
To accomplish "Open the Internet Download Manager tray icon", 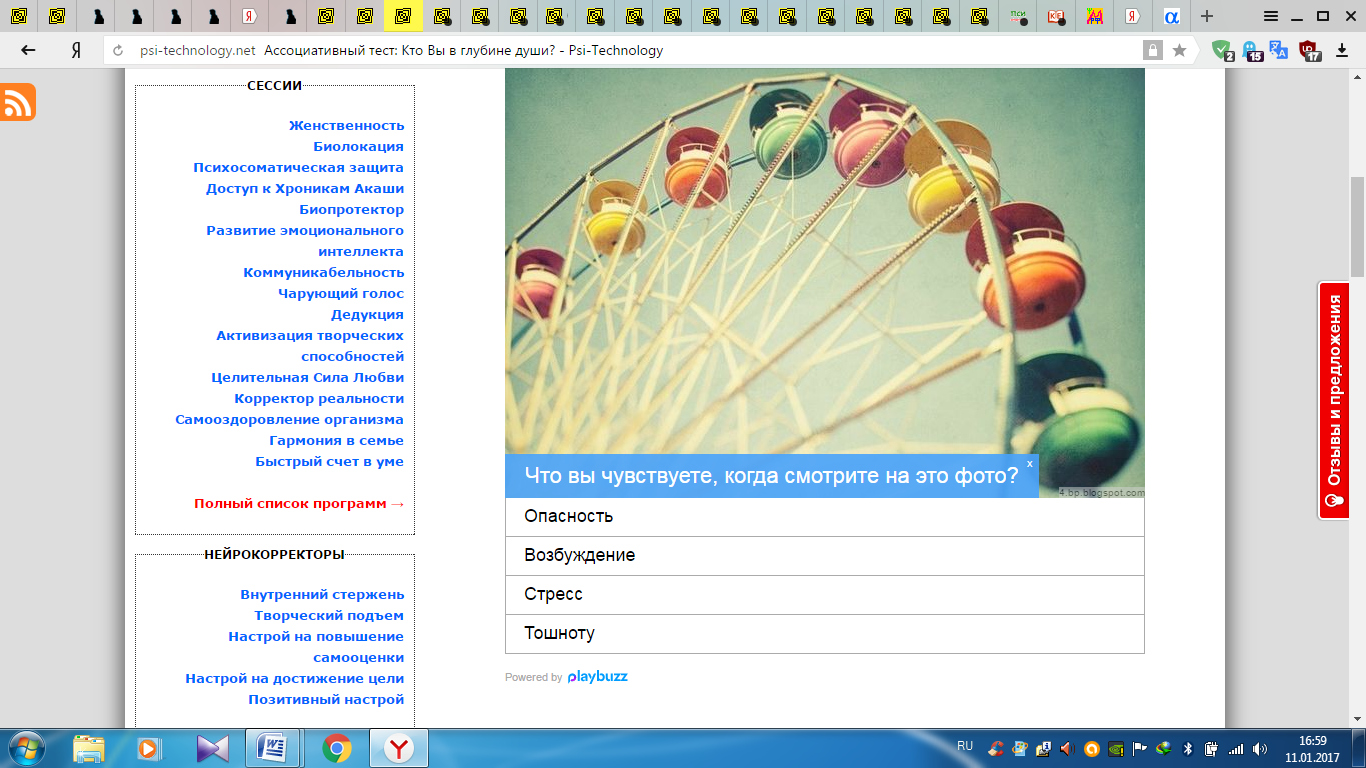I will click(1164, 748).
